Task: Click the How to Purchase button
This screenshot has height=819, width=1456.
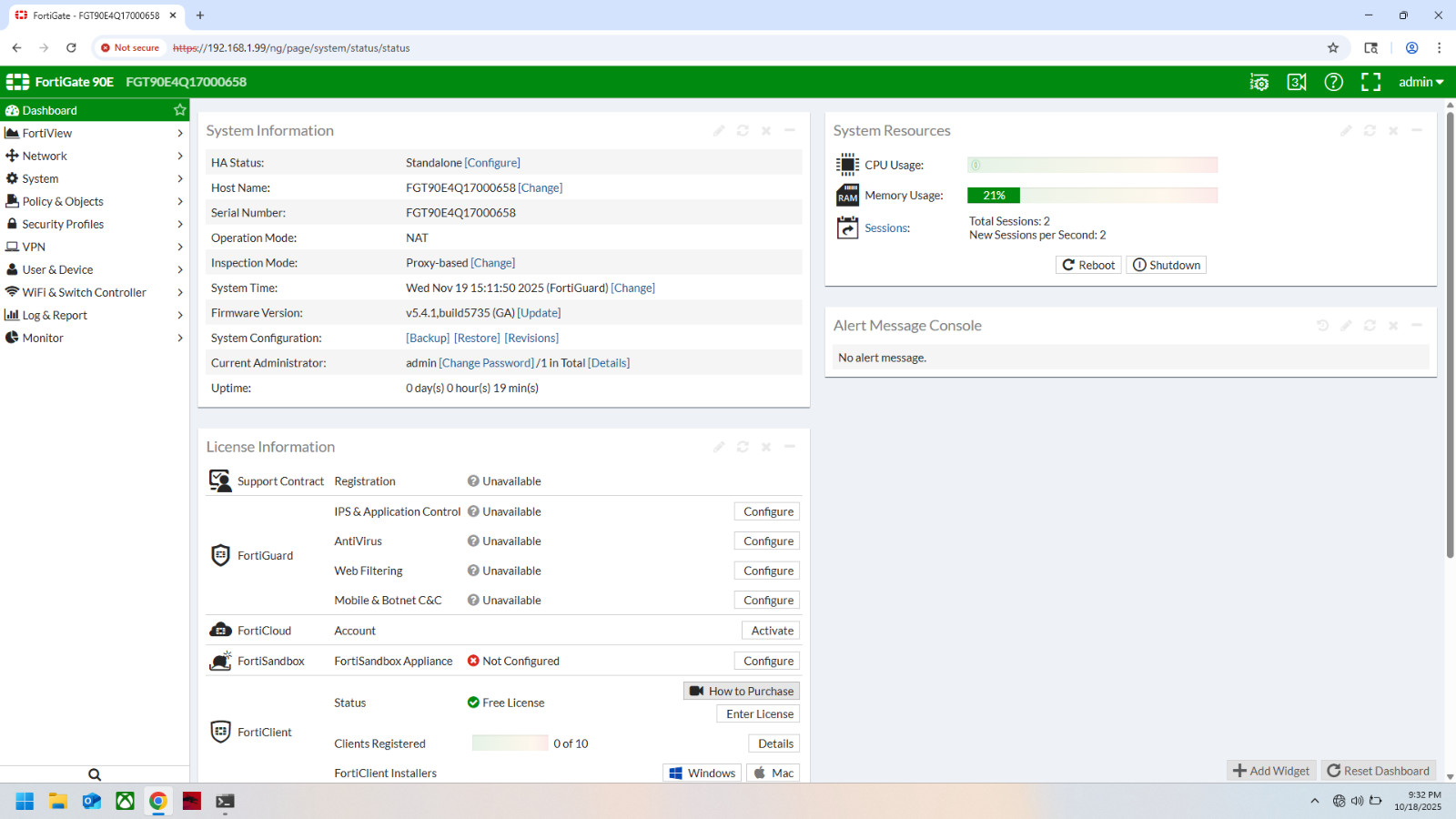Action: (x=742, y=691)
